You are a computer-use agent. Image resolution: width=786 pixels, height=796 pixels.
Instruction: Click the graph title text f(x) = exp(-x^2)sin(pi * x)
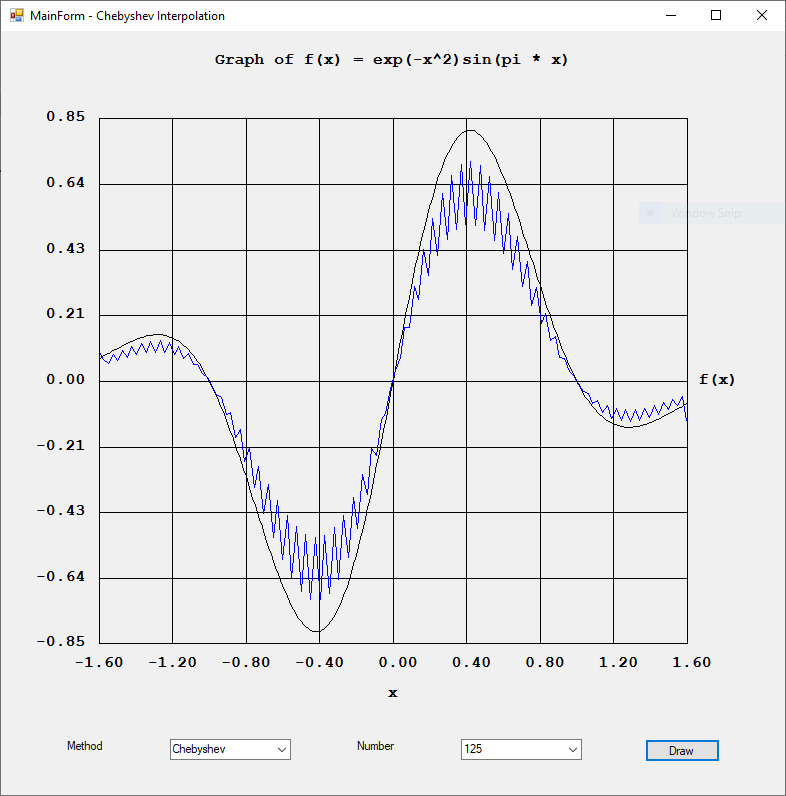point(392,60)
